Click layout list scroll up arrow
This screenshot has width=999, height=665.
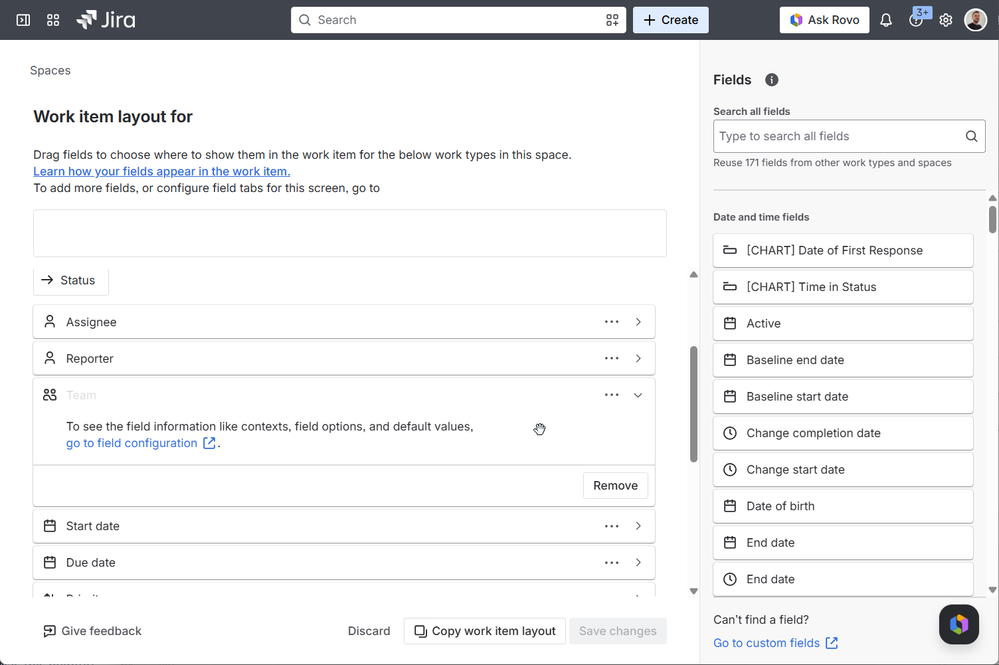pos(693,275)
